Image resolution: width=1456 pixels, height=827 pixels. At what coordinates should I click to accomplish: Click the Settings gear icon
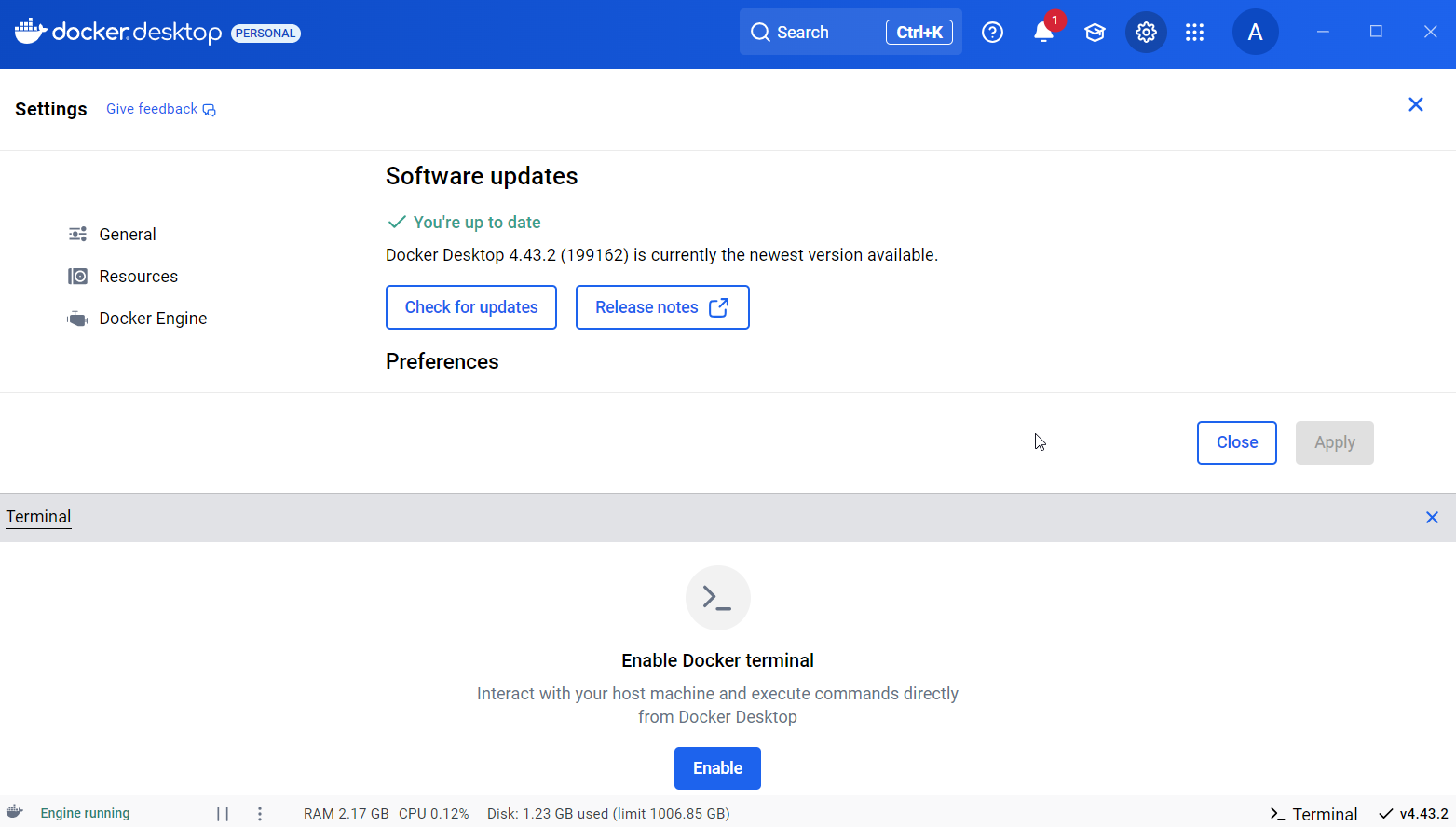[1146, 33]
